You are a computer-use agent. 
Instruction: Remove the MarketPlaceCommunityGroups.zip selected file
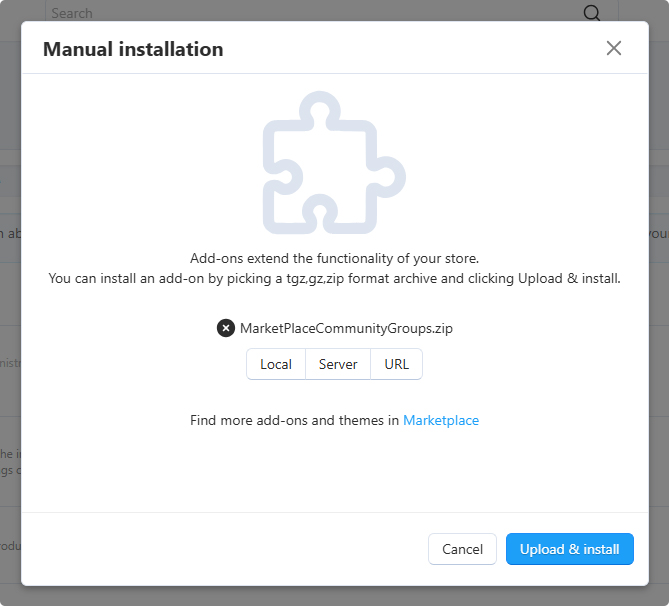coord(226,328)
